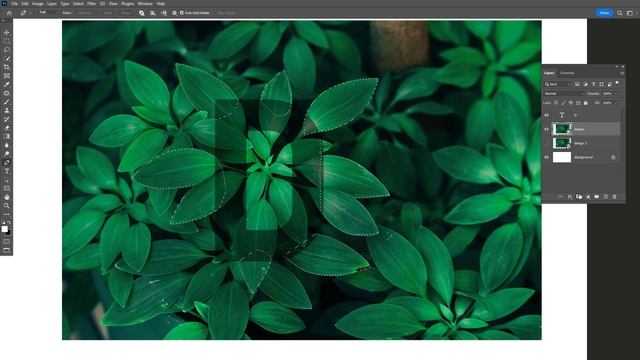Select the Background layer thumbnail

point(562,157)
